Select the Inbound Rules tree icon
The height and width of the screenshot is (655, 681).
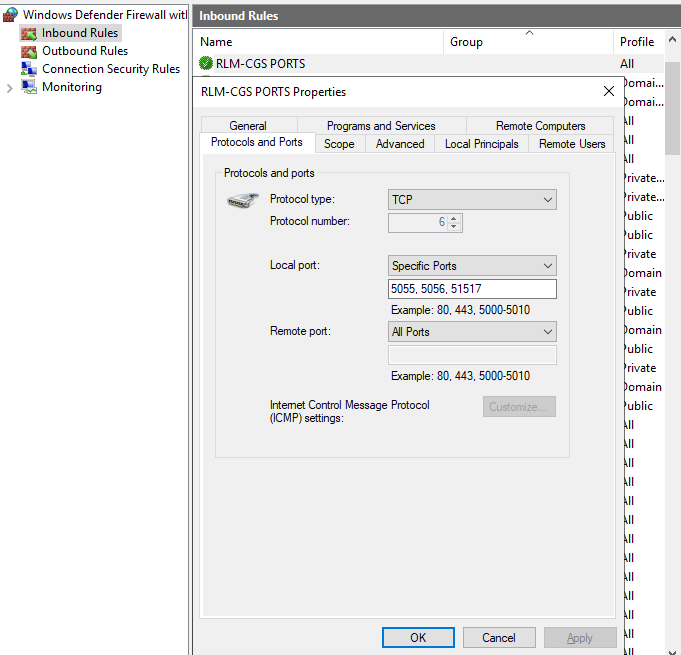point(29,33)
